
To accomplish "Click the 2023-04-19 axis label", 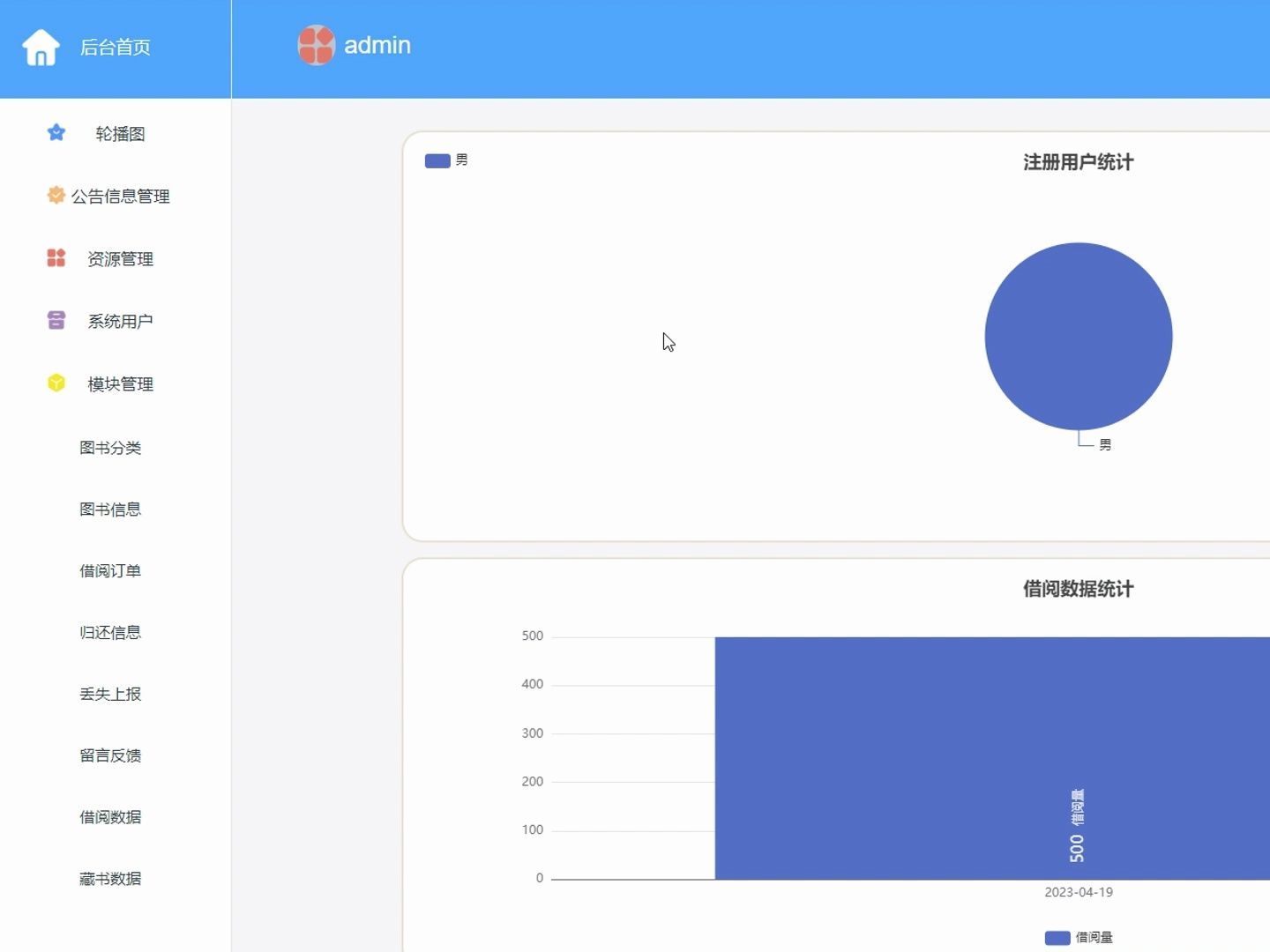I will [1079, 892].
